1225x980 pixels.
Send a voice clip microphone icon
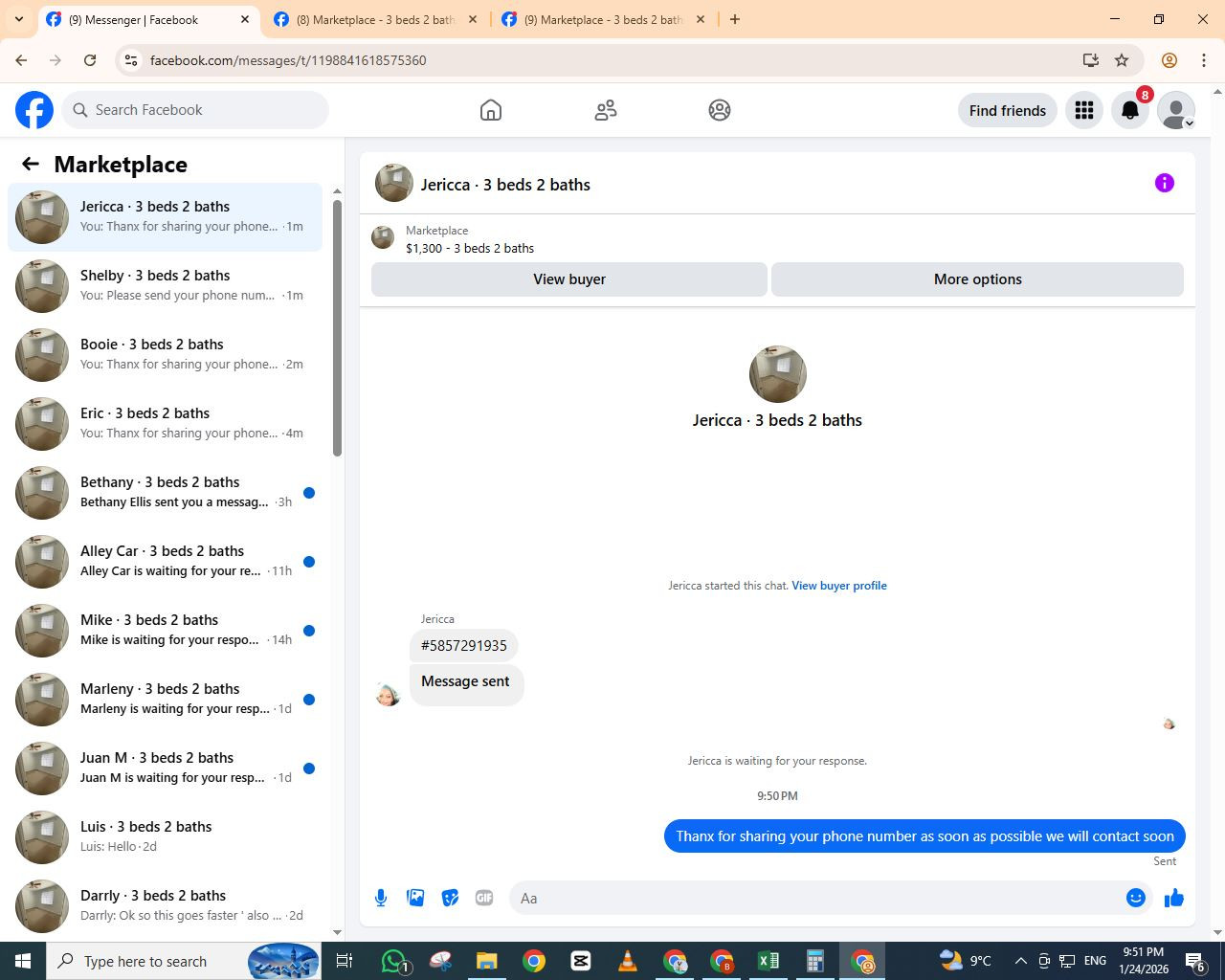tap(381, 898)
